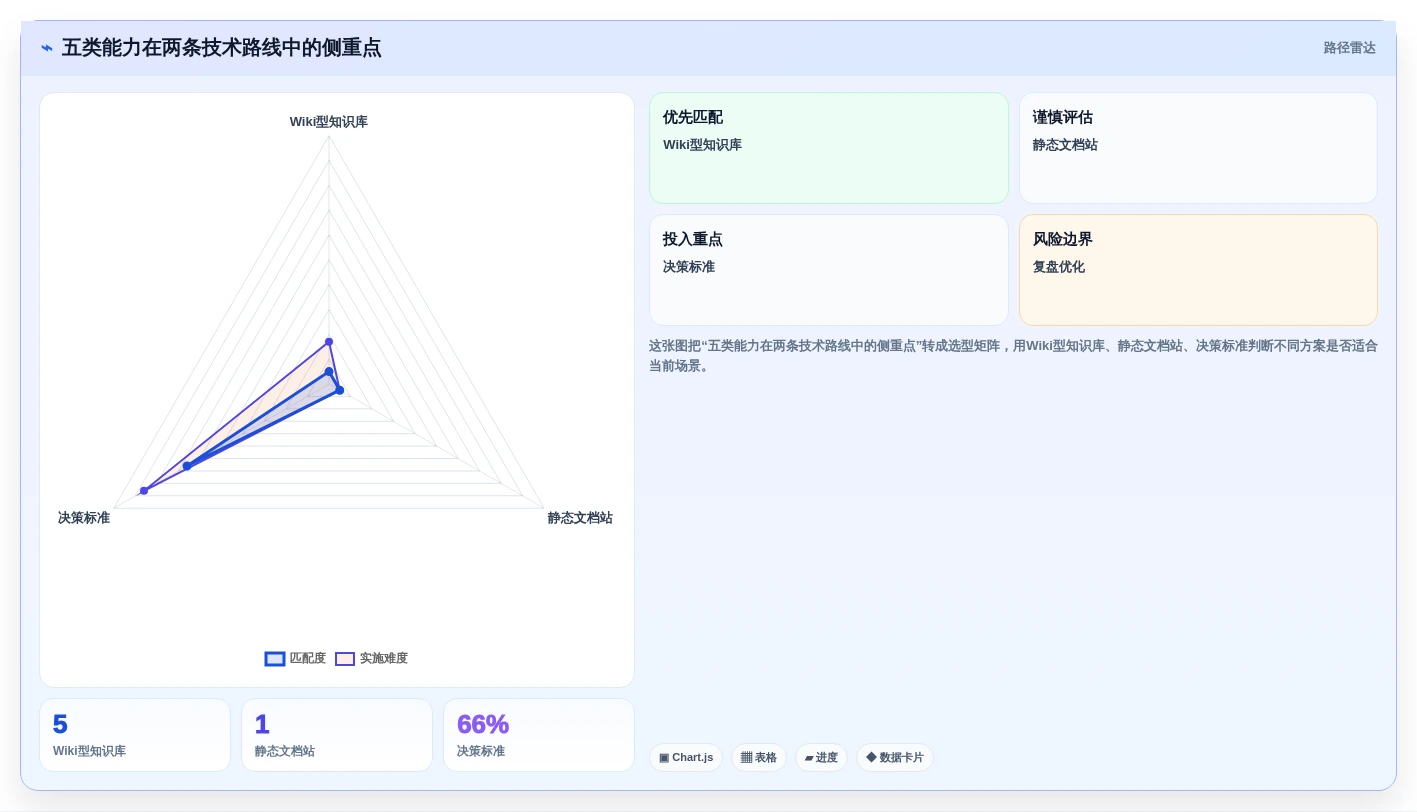Screen dimensions: 1417x812
Task: Click the 数据卡片 tag chip
Action: tap(895, 758)
